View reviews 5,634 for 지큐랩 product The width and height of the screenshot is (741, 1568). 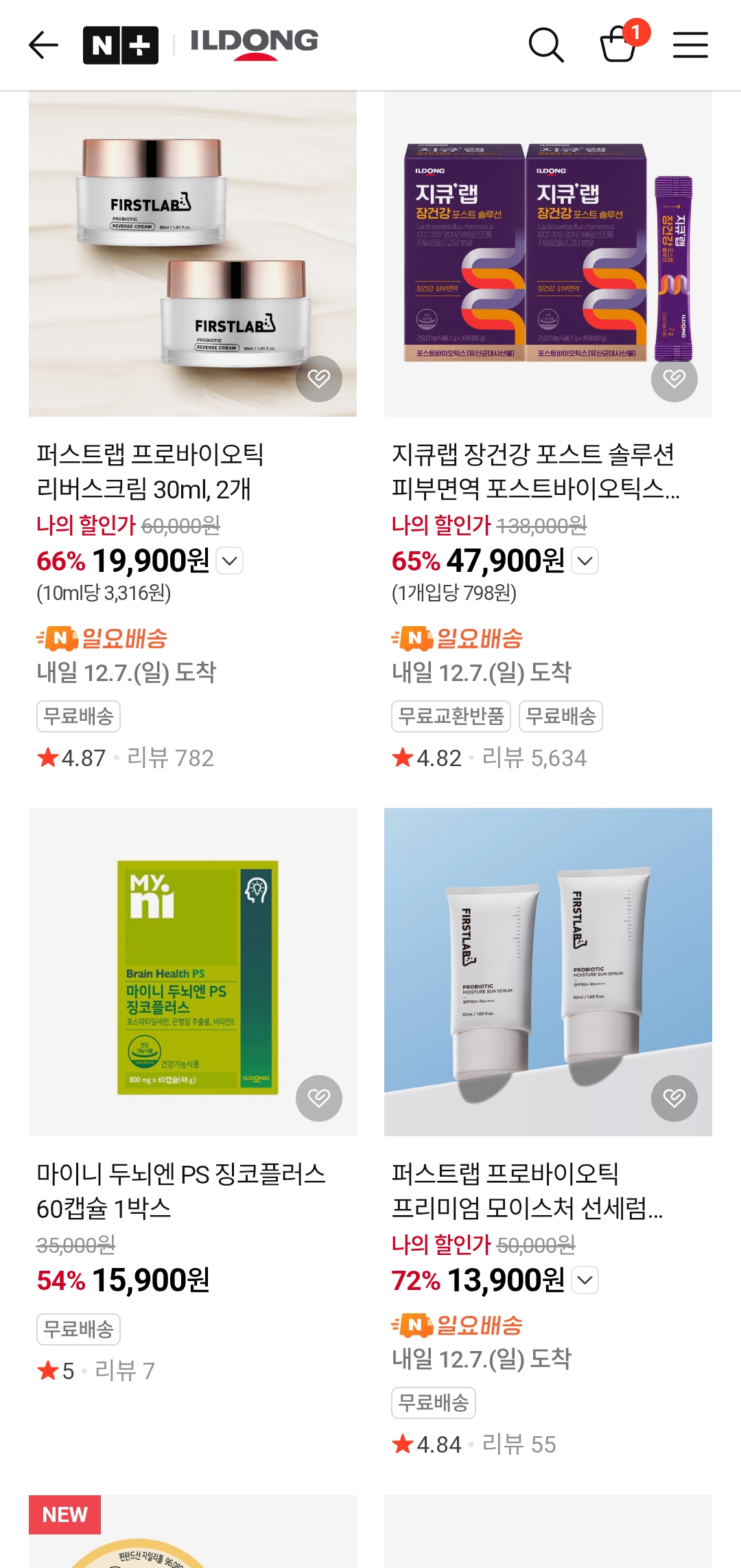pos(534,758)
